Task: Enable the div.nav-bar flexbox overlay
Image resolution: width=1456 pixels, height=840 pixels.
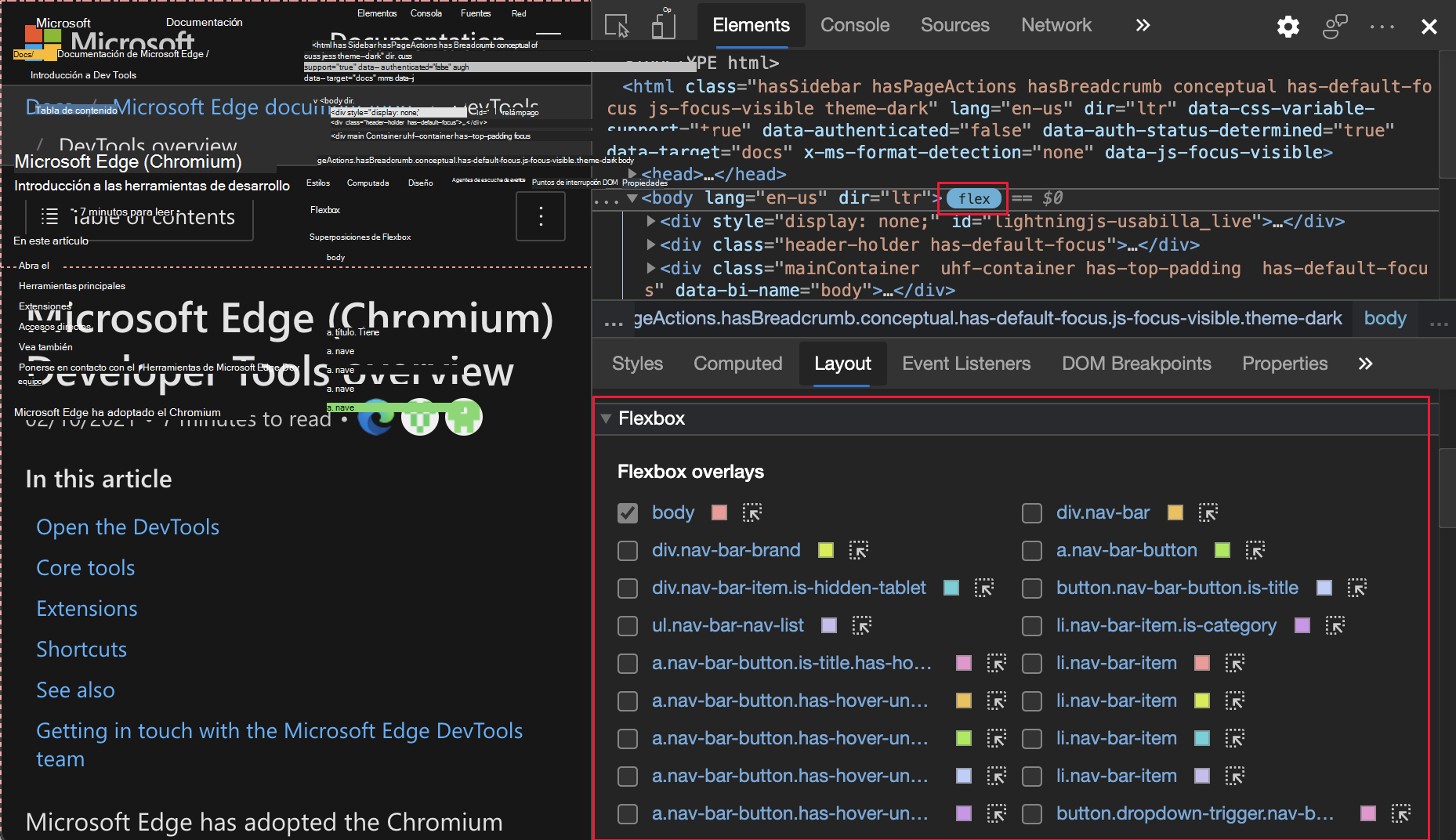Action: tap(1031, 513)
